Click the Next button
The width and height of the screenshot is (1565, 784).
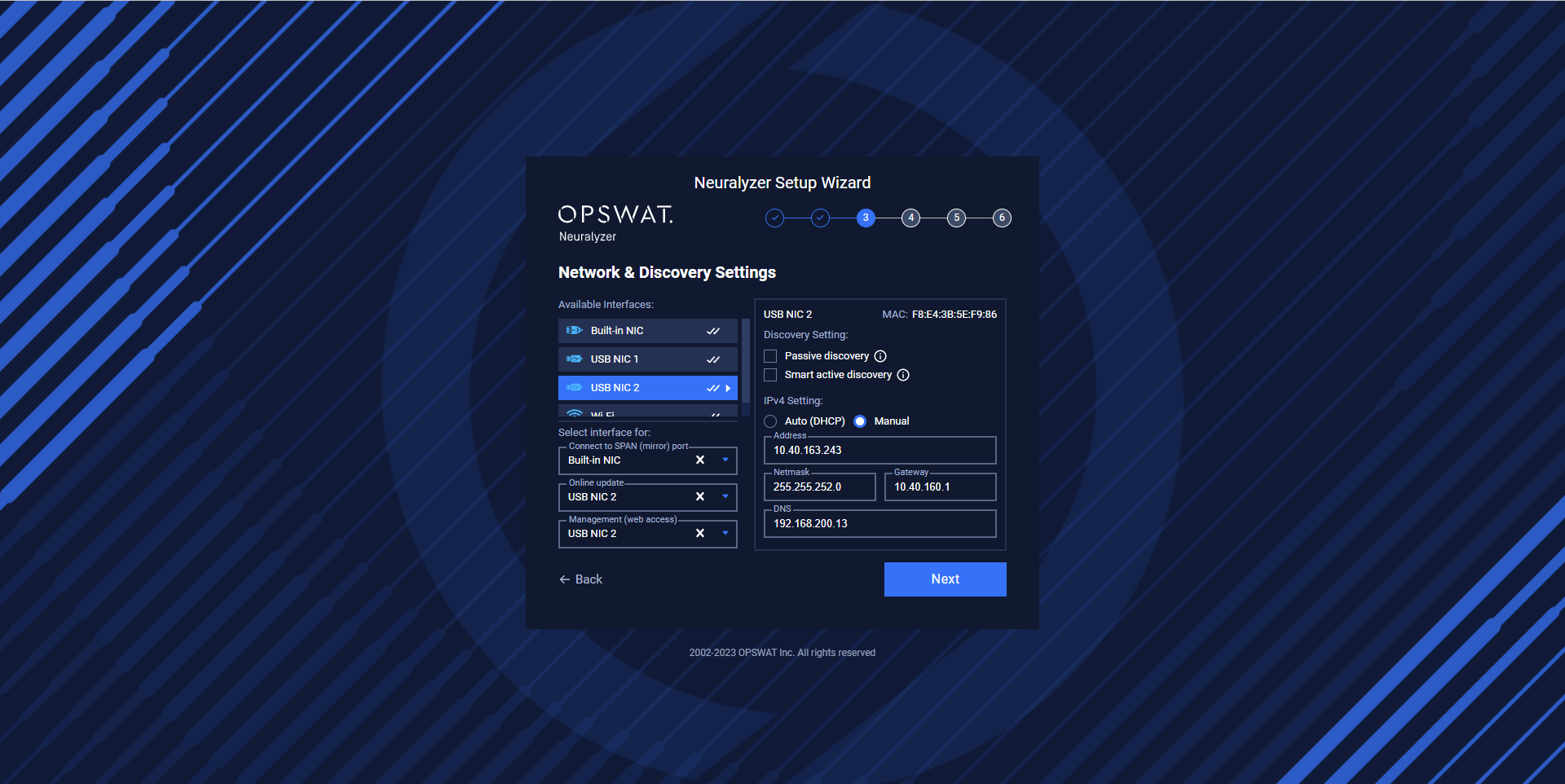click(x=946, y=579)
